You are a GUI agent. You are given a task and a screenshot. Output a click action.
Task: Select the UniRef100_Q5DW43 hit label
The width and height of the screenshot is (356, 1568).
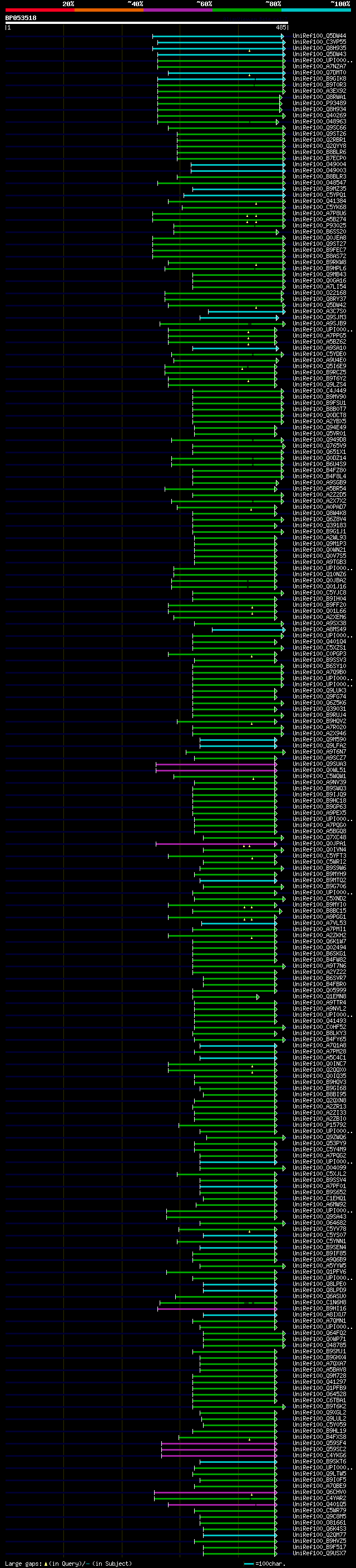tap(319, 54)
